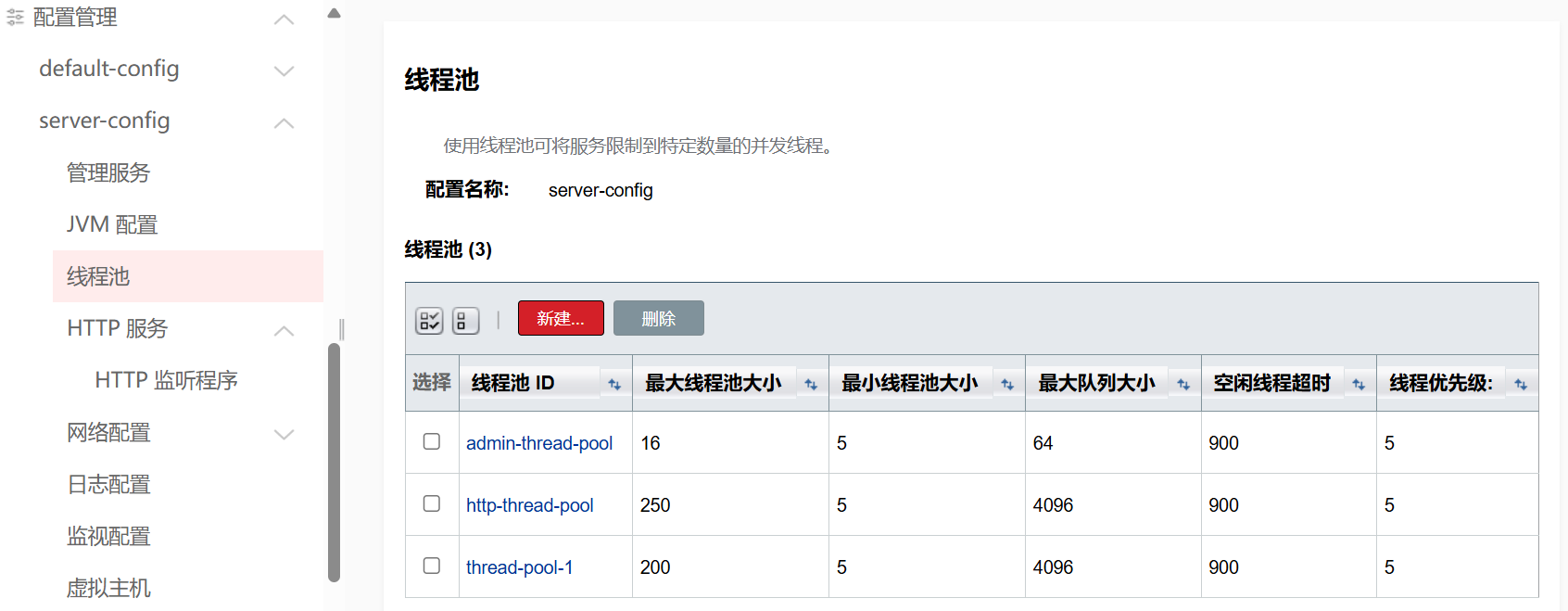Sort by 最小线程池大小 column icon

1007,384
